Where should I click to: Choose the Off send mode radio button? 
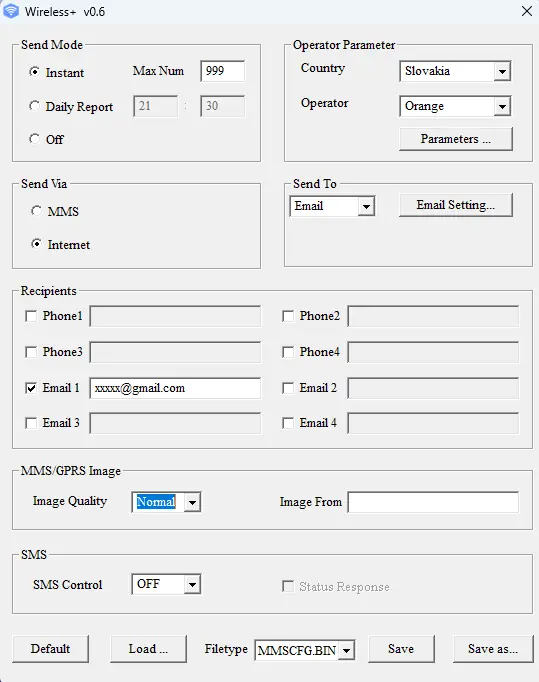click(x=34, y=139)
